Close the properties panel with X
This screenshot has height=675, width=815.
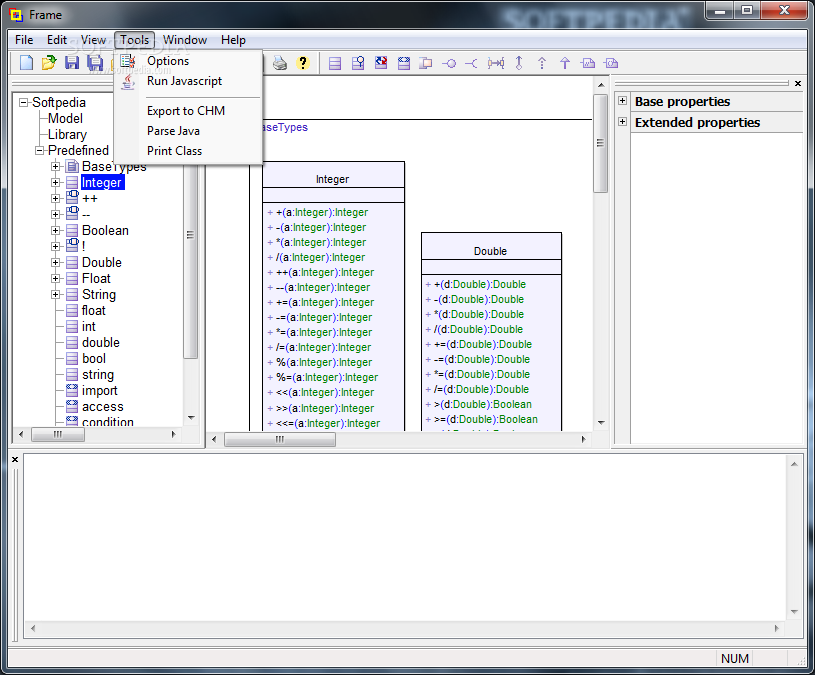tap(798, 84)
